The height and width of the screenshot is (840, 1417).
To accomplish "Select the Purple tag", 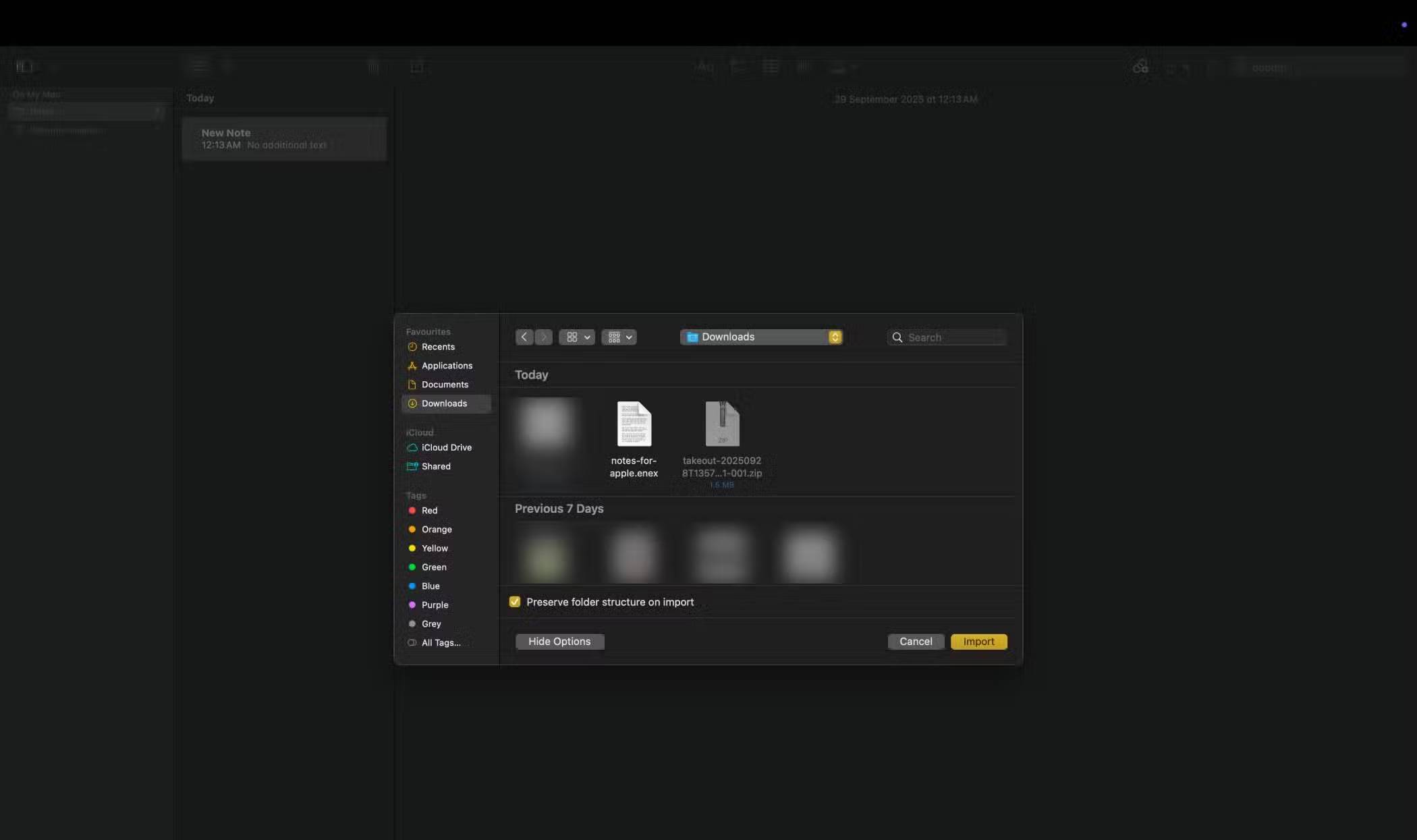I will tap(435, 605).
